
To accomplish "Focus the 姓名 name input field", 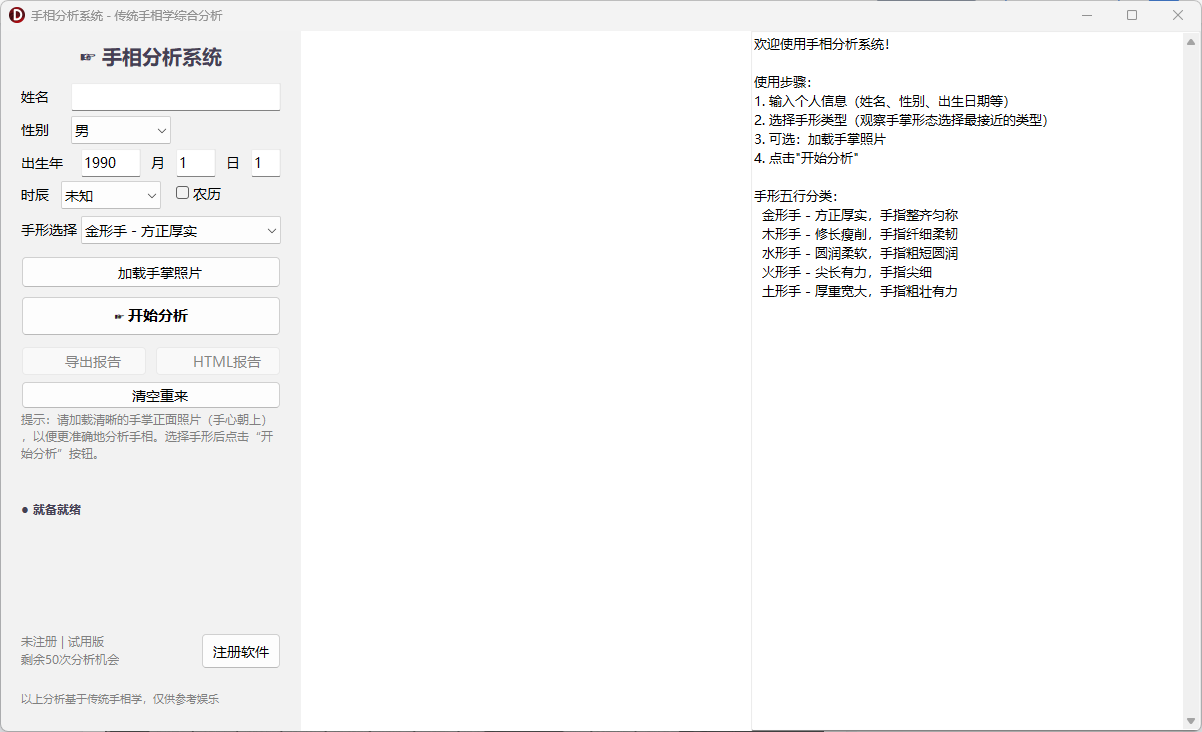I will [x=176, y=97].
